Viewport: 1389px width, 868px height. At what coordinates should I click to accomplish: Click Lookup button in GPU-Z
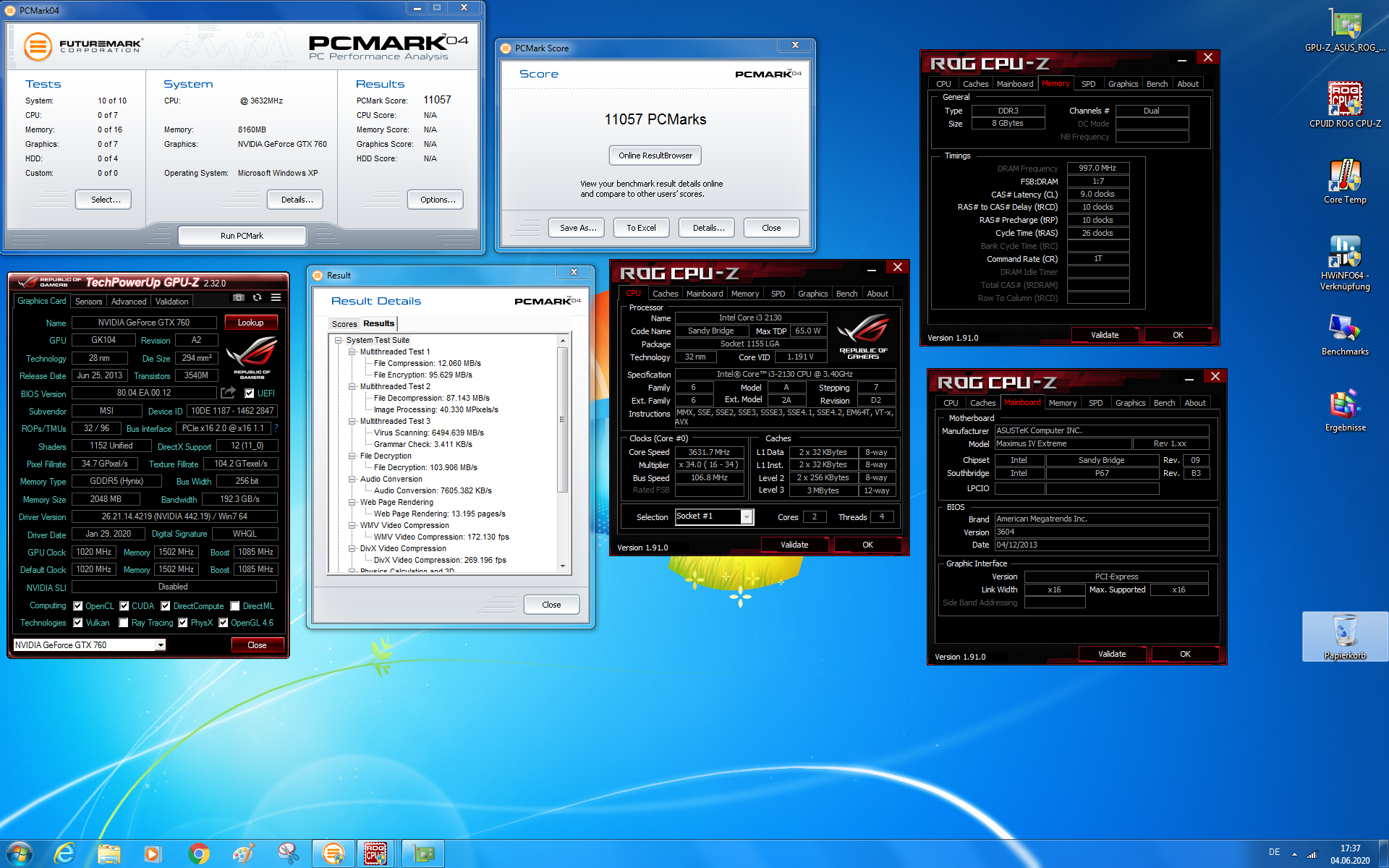[x=250, y=323]
